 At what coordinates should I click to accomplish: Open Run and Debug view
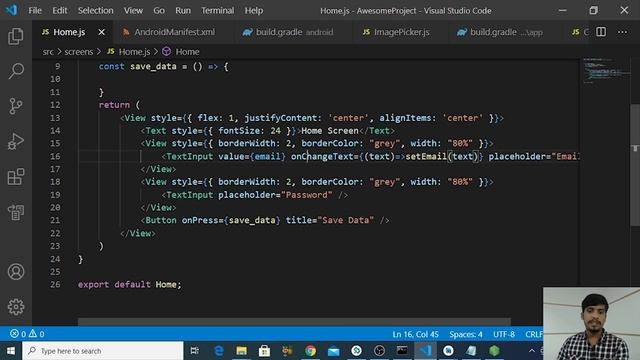point(16,141)
